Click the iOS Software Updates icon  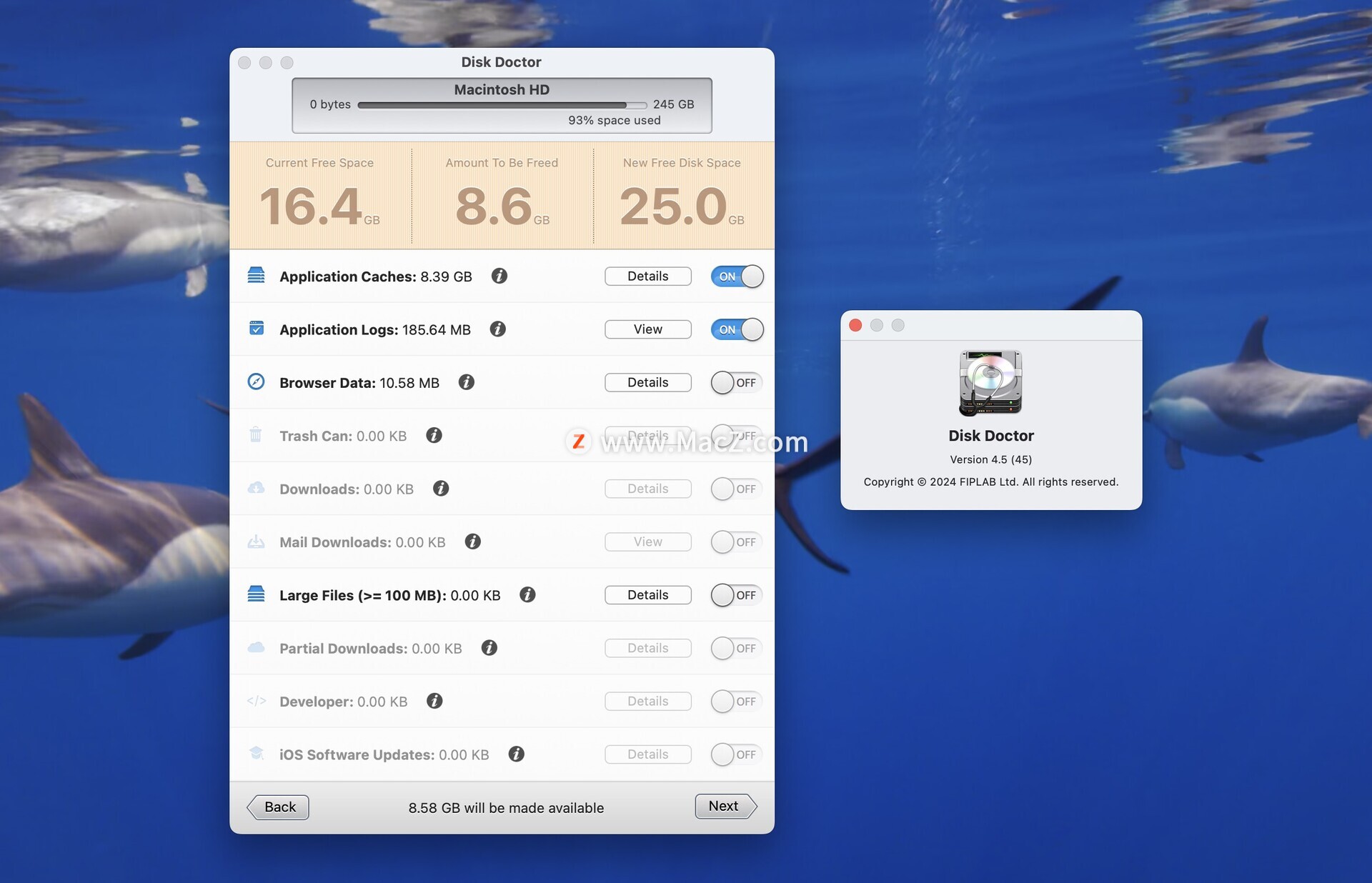point(256,753)
